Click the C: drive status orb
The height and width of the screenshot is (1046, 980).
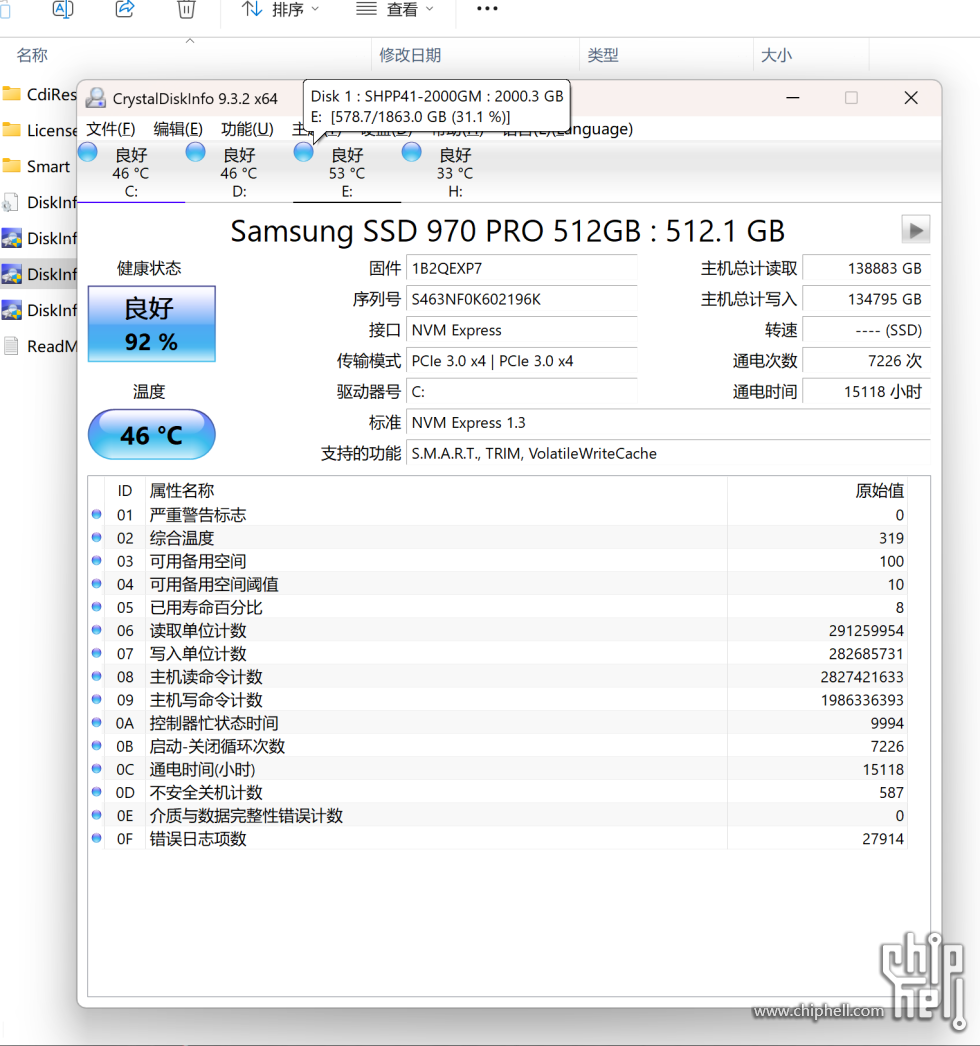pos(88,153)
